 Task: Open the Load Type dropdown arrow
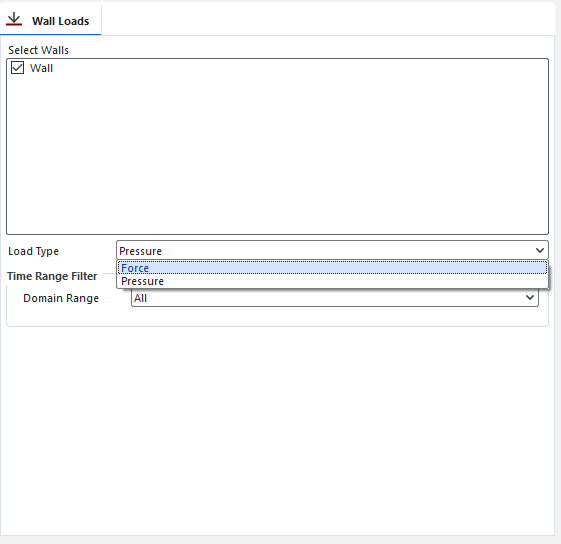[x=540, y=250]
